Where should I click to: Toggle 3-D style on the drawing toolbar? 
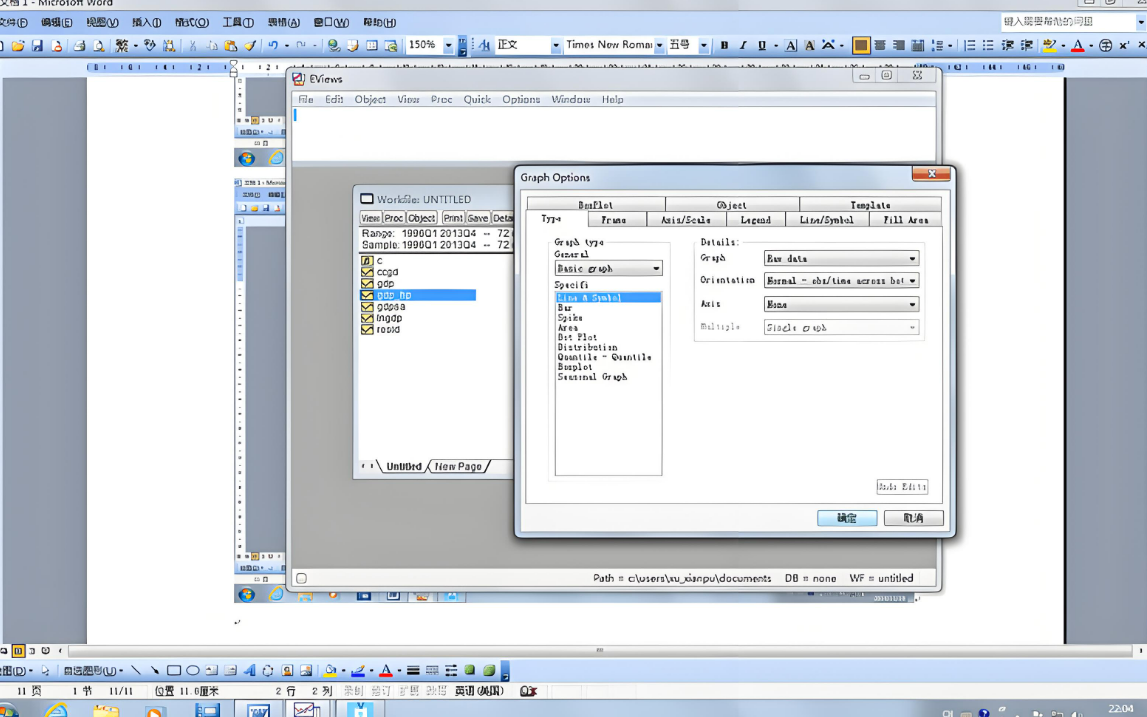coord(489,670)
